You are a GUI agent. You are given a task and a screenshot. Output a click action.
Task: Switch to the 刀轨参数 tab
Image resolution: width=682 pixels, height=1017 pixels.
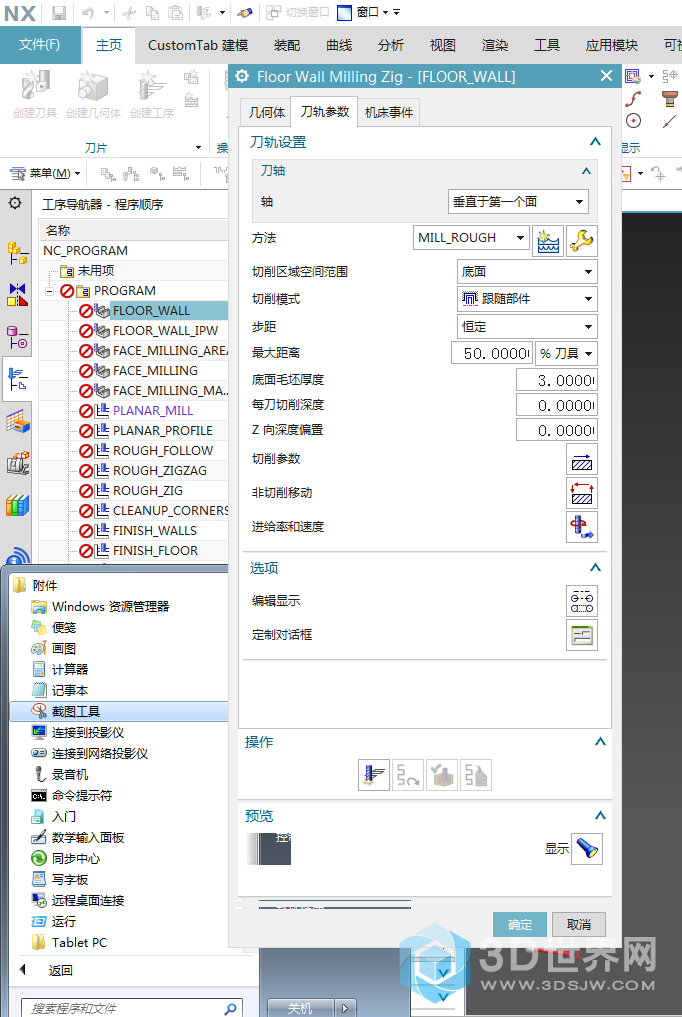point(325,111)
